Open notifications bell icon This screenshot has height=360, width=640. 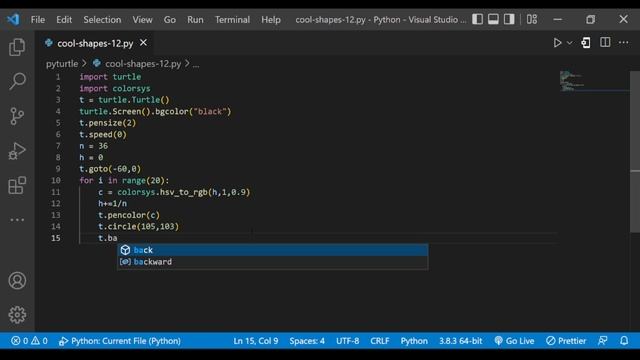[x=624, y=341]
